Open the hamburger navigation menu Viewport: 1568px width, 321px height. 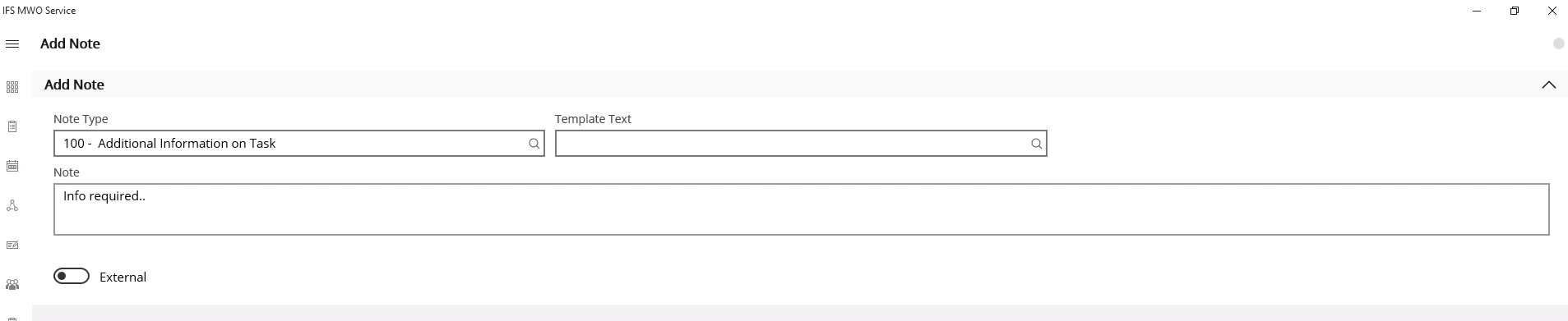pos(12,44)
